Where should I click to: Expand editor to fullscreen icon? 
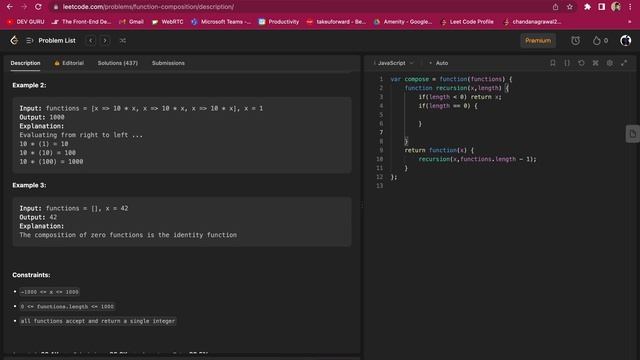click(x=624, y=63)
